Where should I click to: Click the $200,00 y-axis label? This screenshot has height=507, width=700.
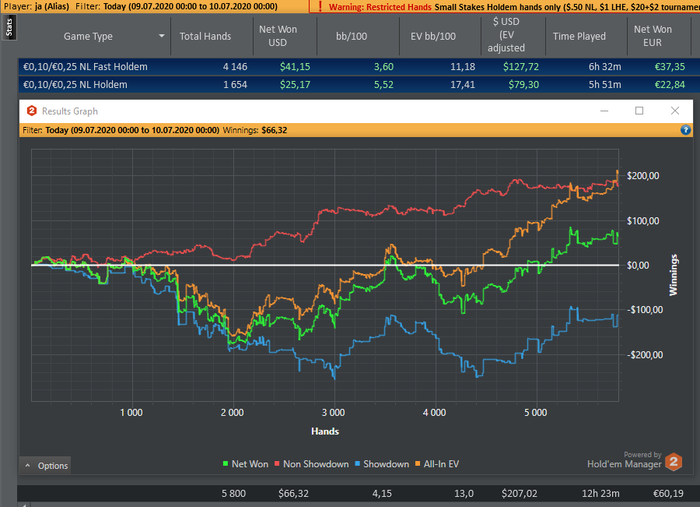[643, 176]
